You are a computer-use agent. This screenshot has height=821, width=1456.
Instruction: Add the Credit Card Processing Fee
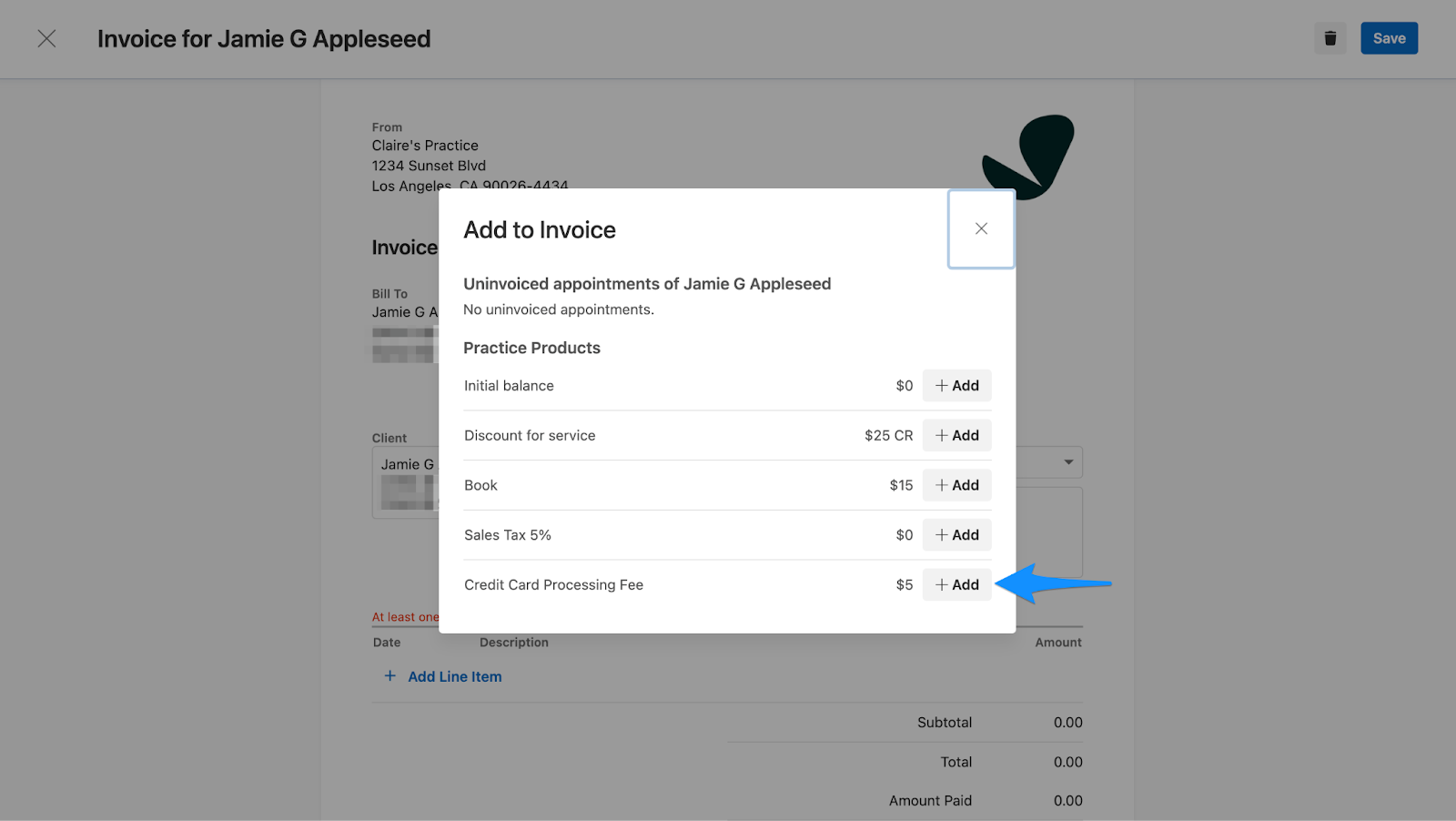(956, 584)
